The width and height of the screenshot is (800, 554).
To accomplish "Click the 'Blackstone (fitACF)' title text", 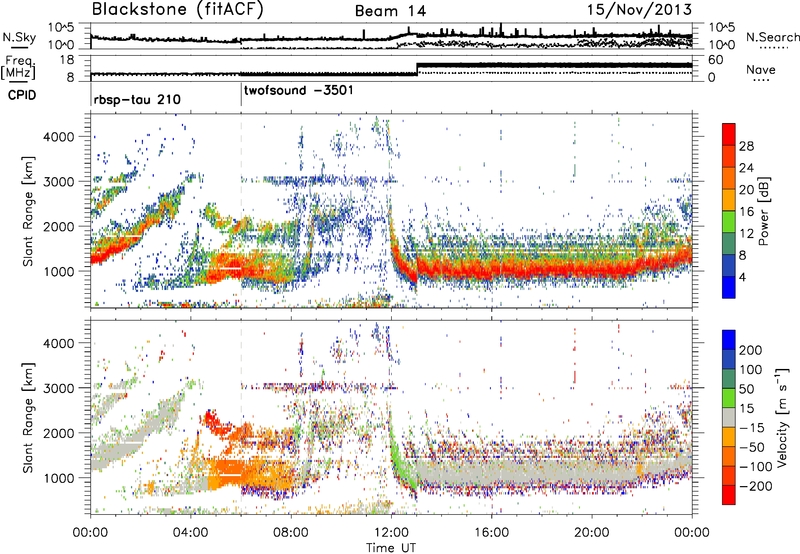I will coord(177,10).
